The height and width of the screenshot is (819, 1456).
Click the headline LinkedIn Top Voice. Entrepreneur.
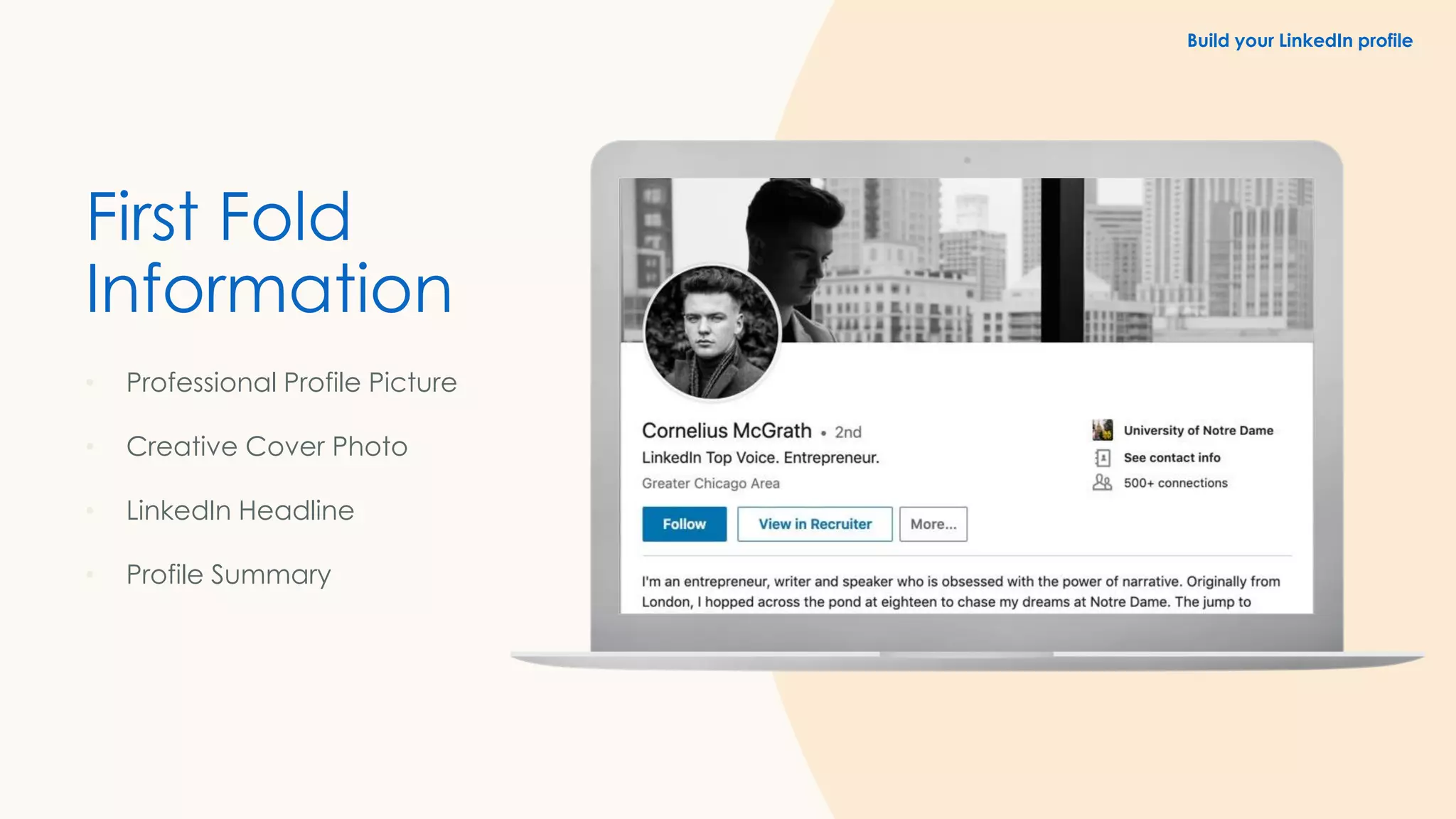tap(761, 458)
